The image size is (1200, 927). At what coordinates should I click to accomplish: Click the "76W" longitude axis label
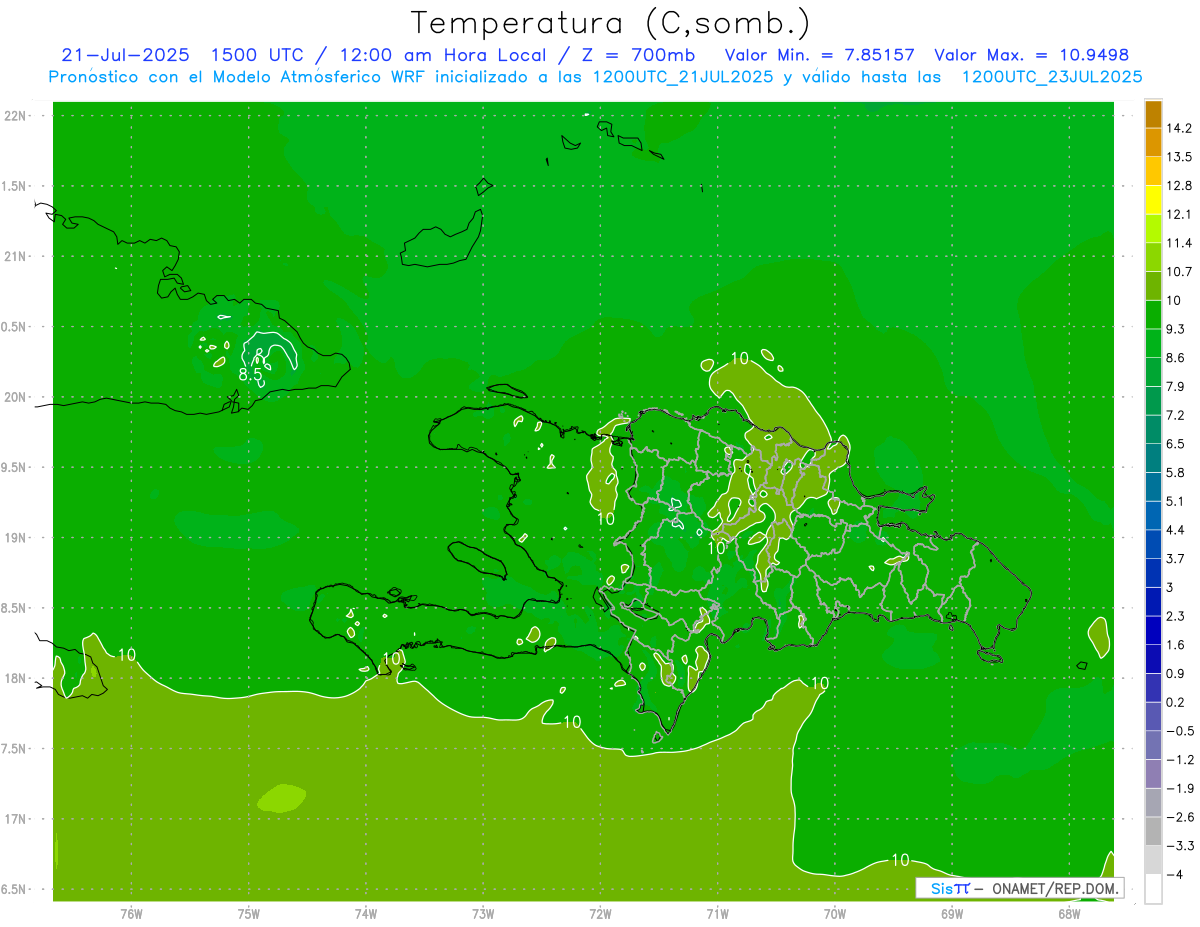(x=131, y=913)
